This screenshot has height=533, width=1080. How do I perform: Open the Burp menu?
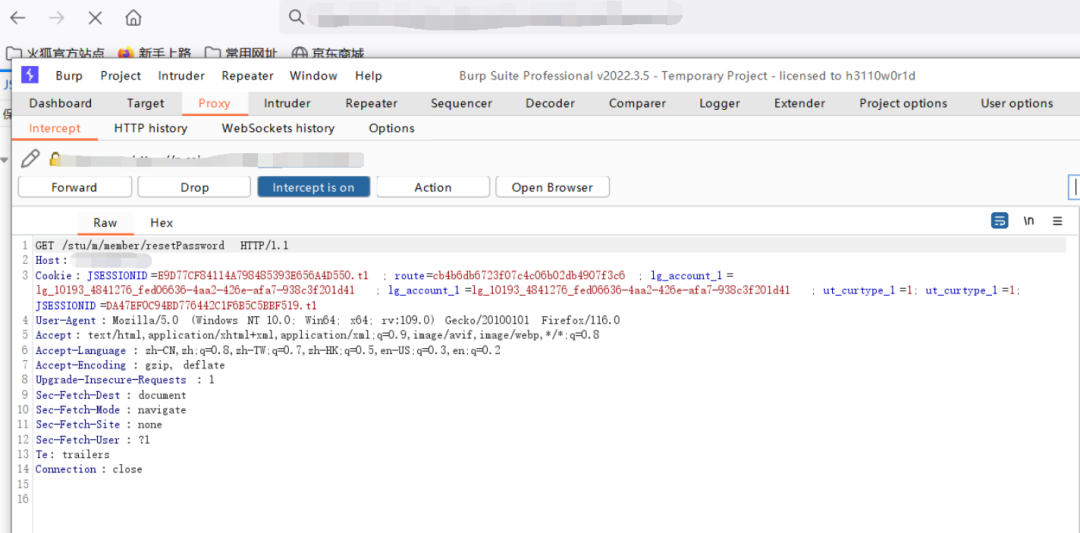69,76
